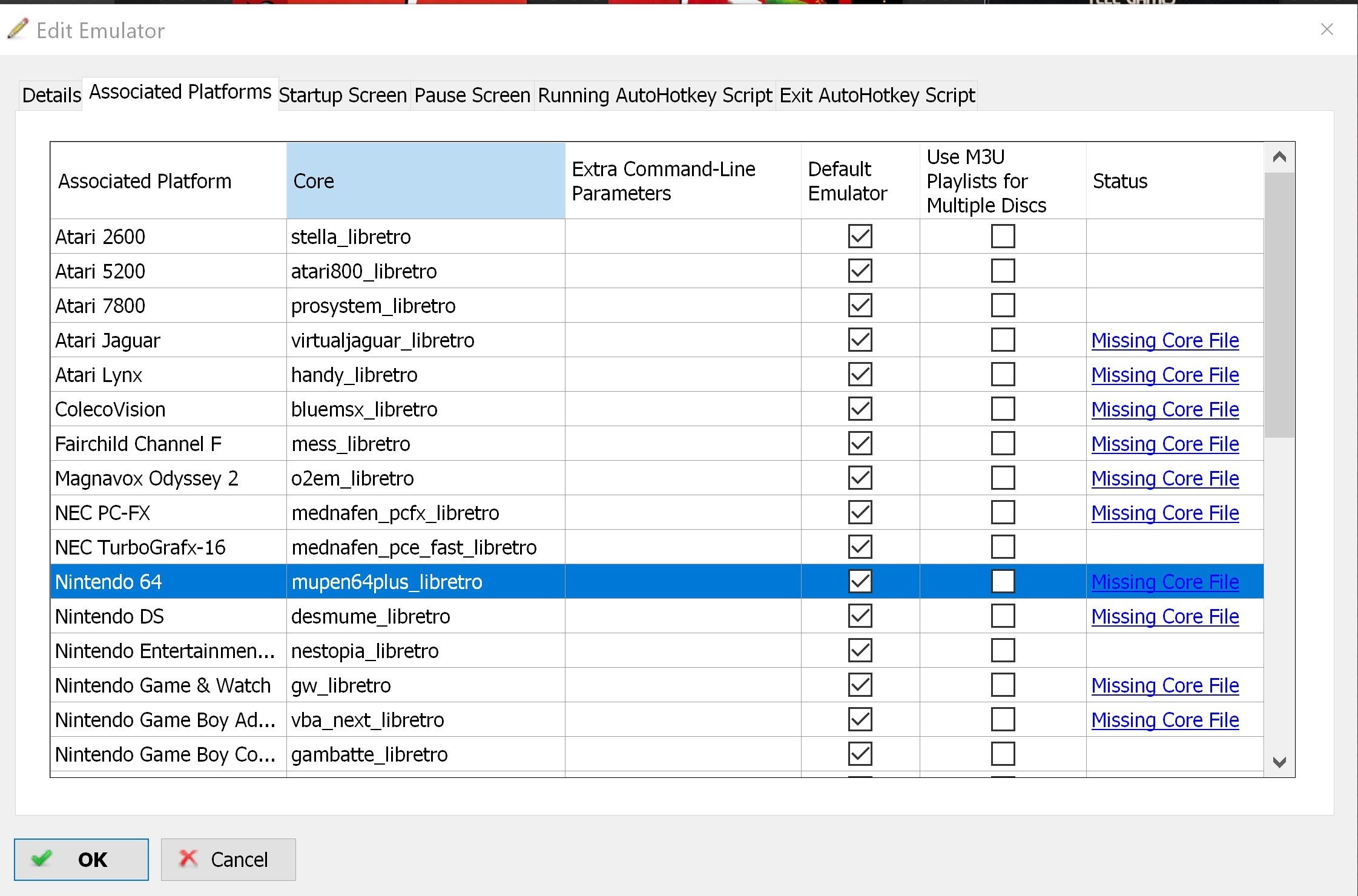Select the vba_next_libretro core cell
This screenshot has height=896, width=1358.
[x=426, y=719]
